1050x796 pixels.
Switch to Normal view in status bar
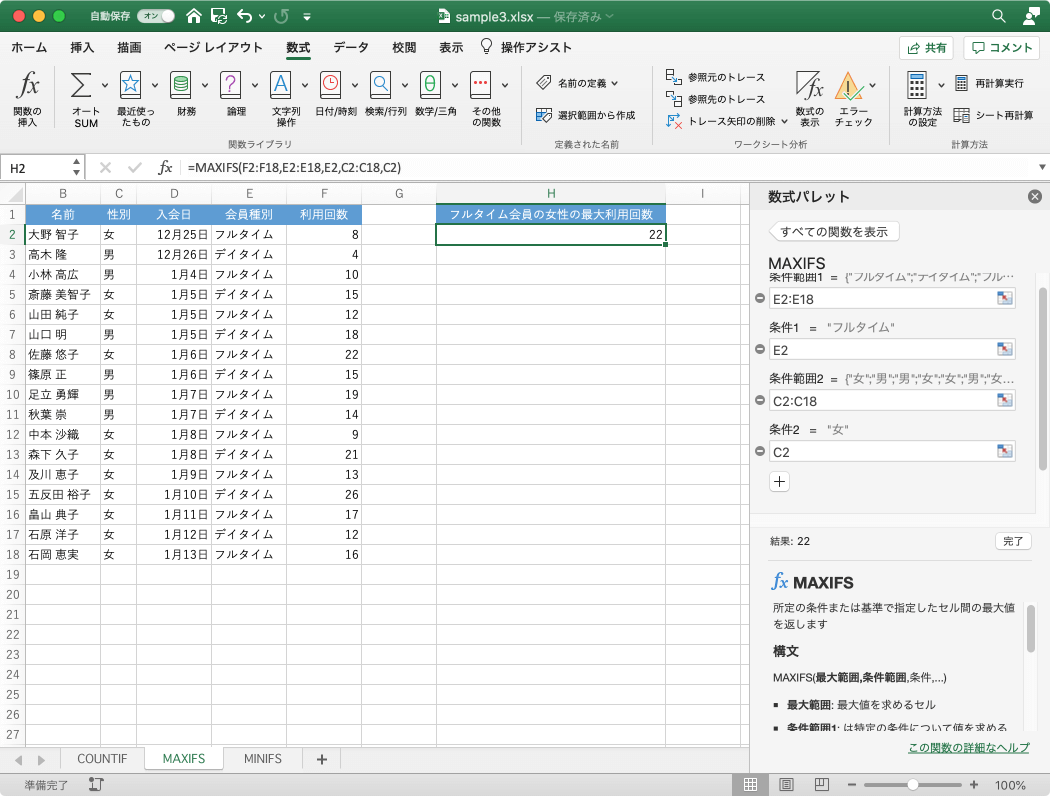tap(751, 785)
